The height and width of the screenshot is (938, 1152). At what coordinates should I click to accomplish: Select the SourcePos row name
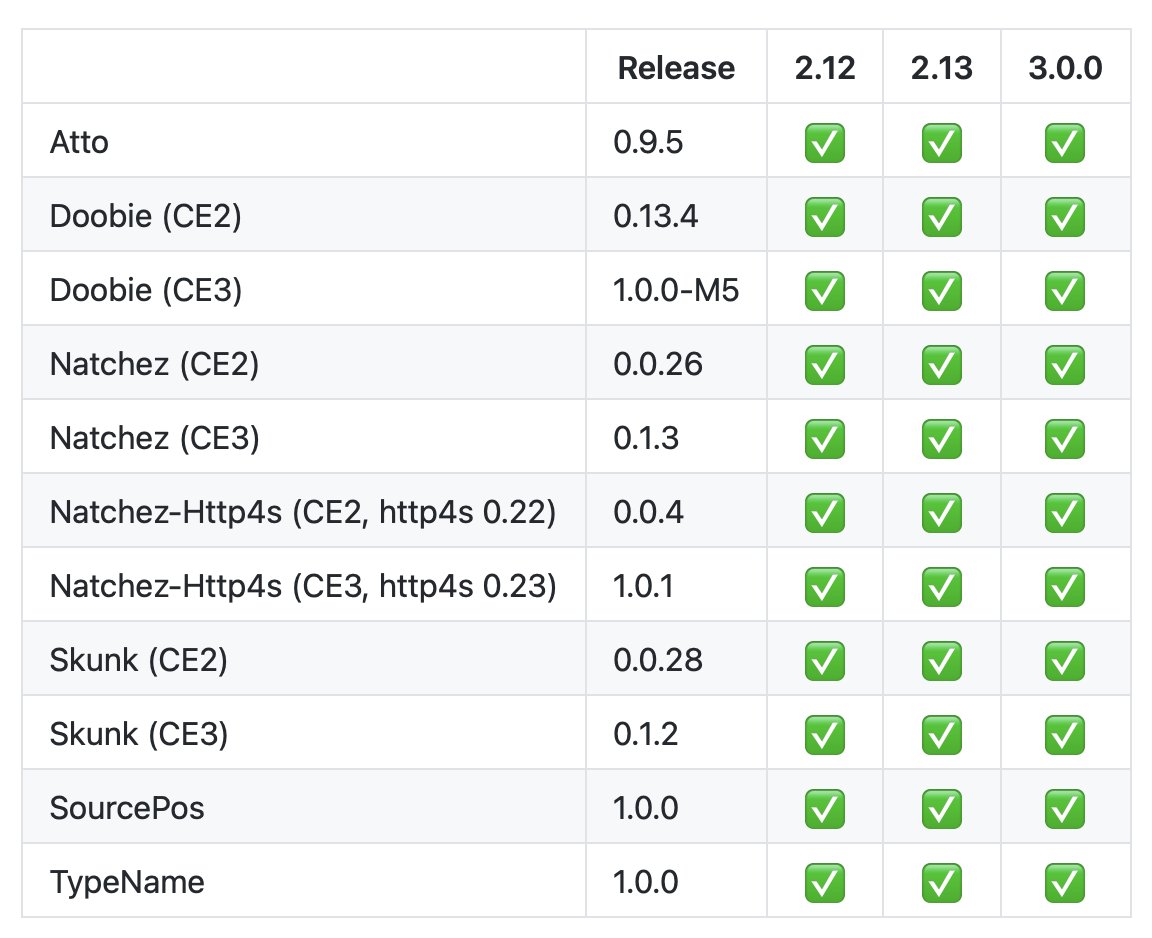127,809
